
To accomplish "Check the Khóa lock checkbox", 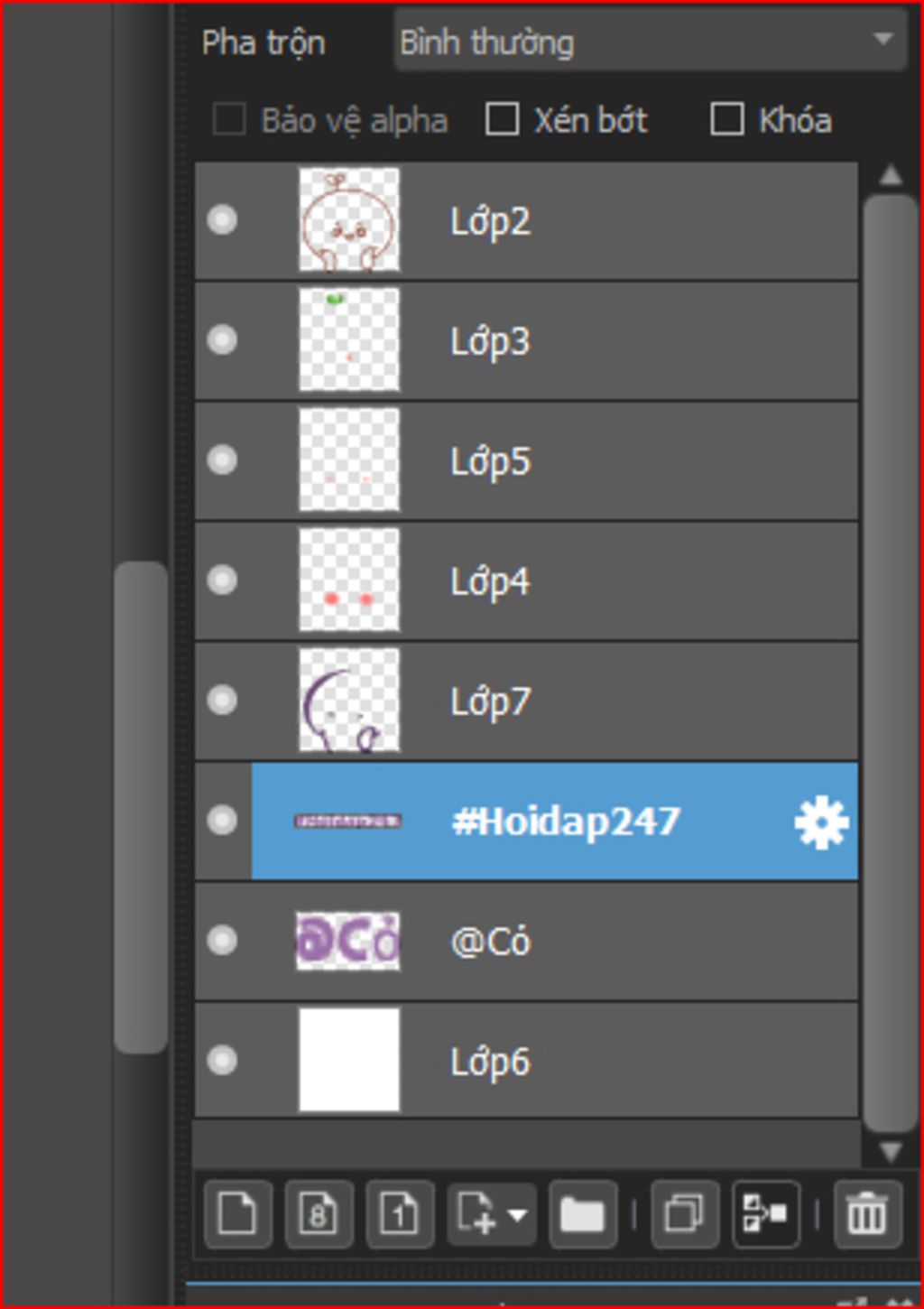I will [x=727, y=119].
